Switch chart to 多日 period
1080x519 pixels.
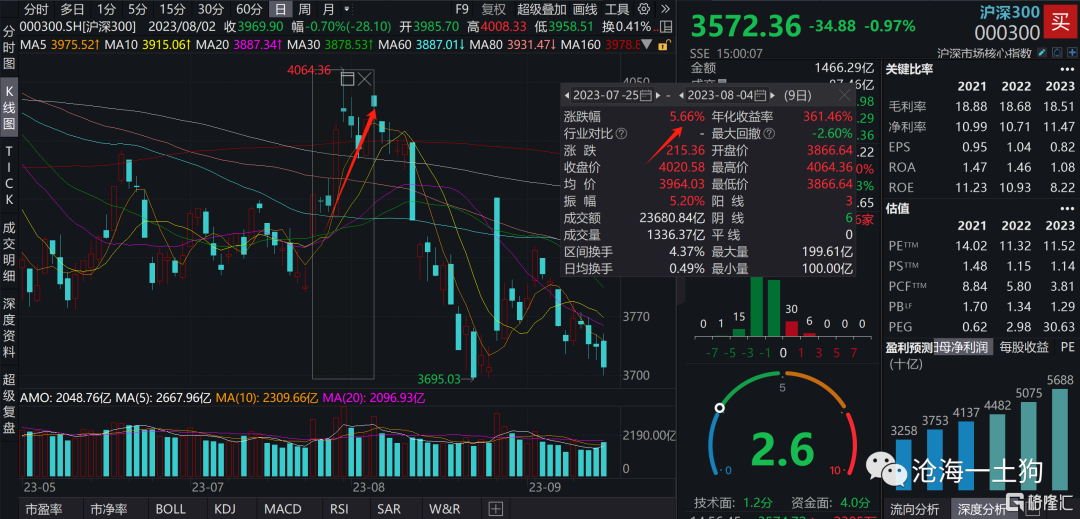(72, 10)
